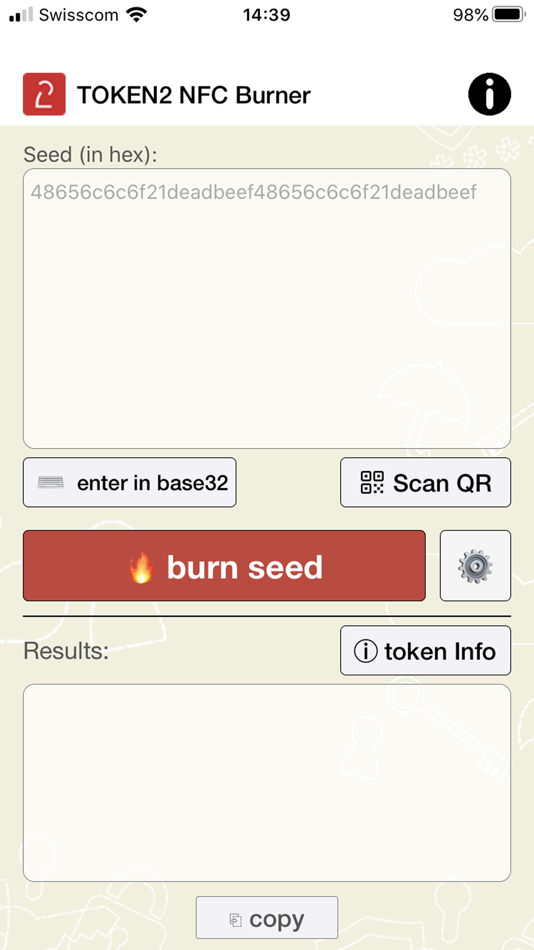Screen dimensions: 534x950
Task: Tap the copy clipboard icon
Action: point(235,920)
